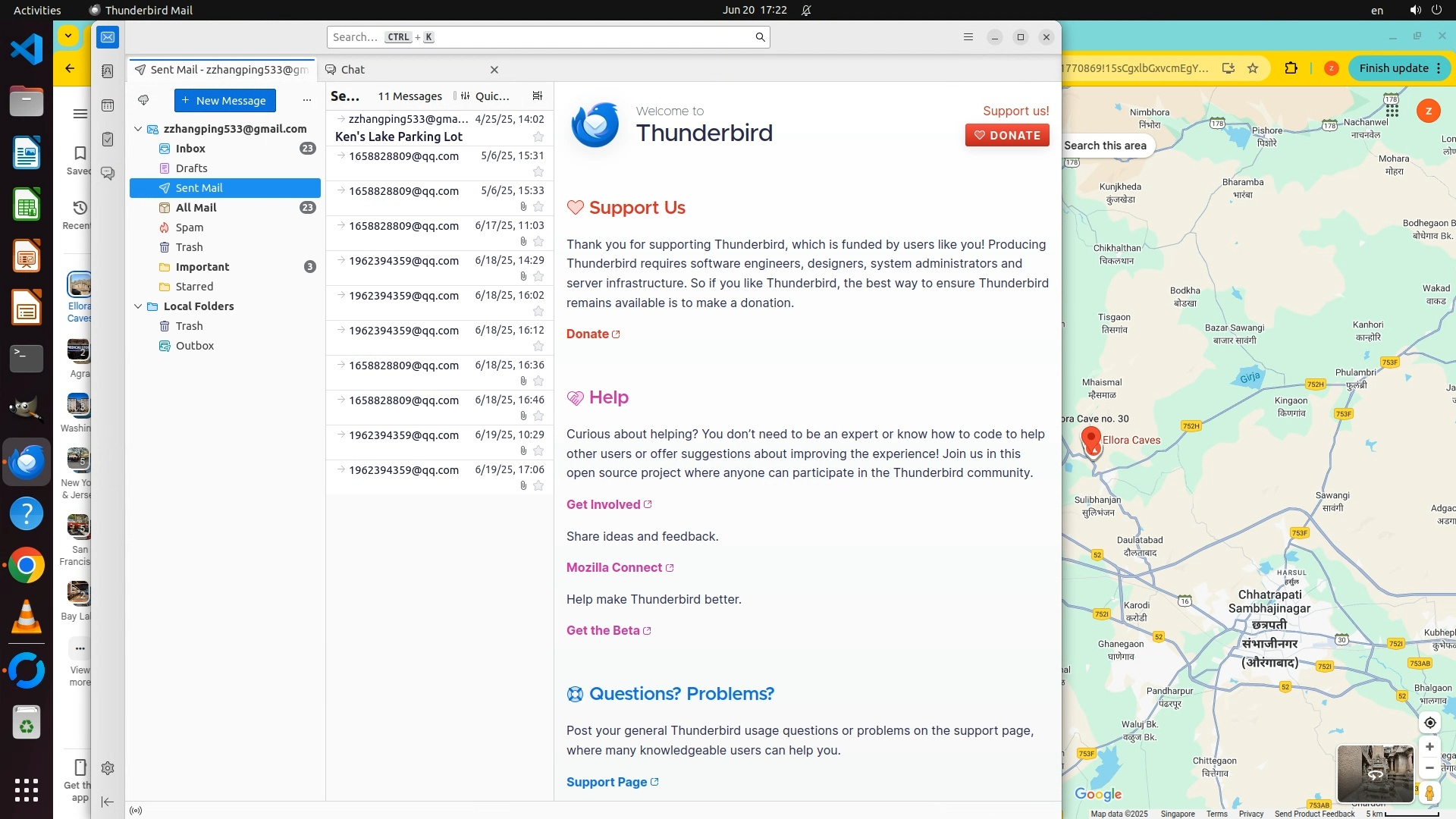
Task: Open the Calendar space icon
Action: pos(108,105)
